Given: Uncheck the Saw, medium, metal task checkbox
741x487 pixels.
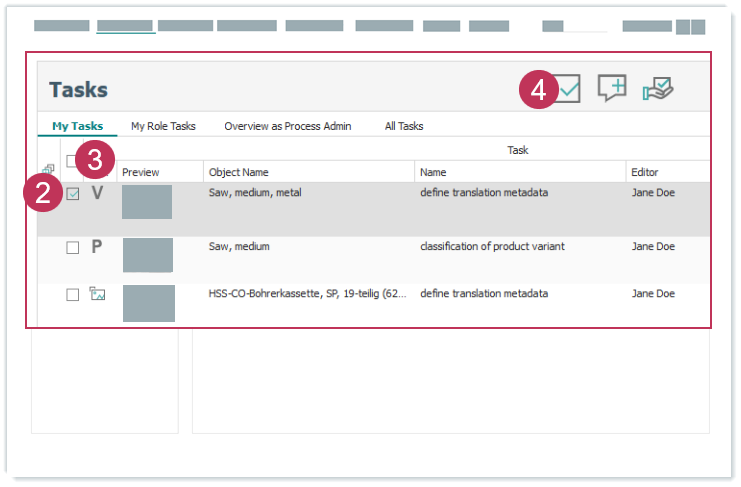Looking at the screenshot, I should tap(73, 195).
